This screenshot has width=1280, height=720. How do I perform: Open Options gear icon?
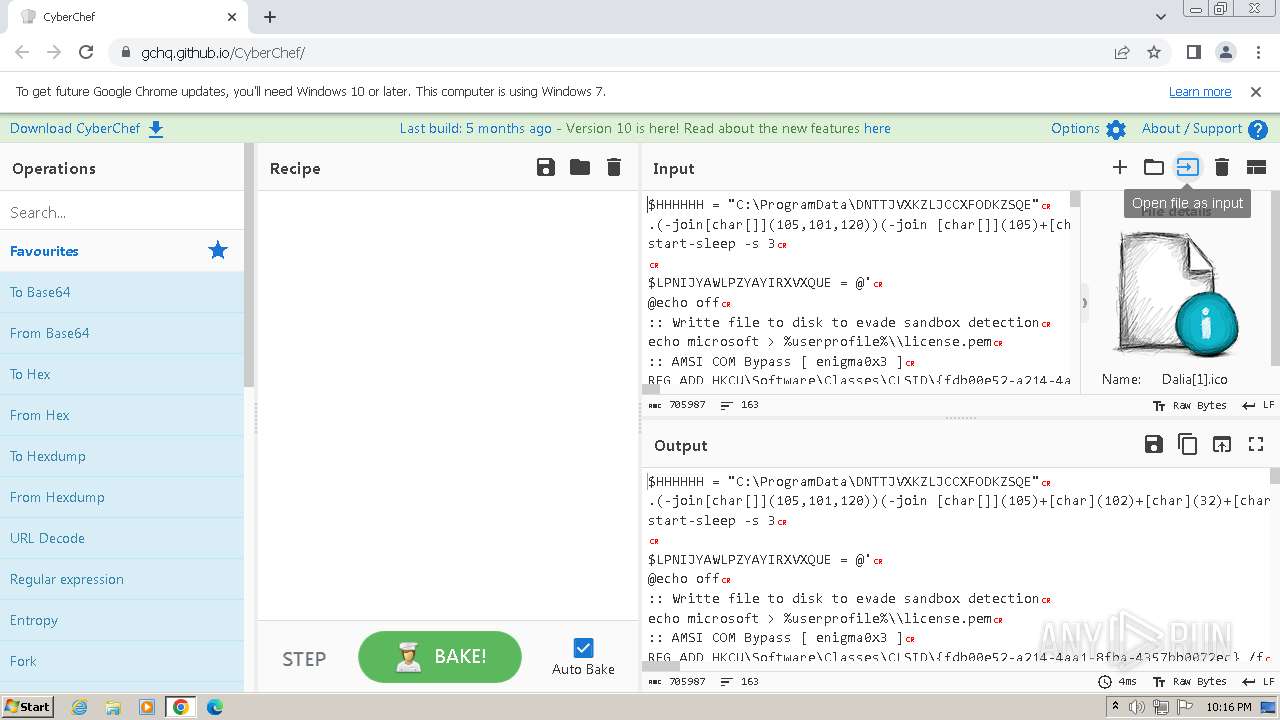tap(1116, 129)
